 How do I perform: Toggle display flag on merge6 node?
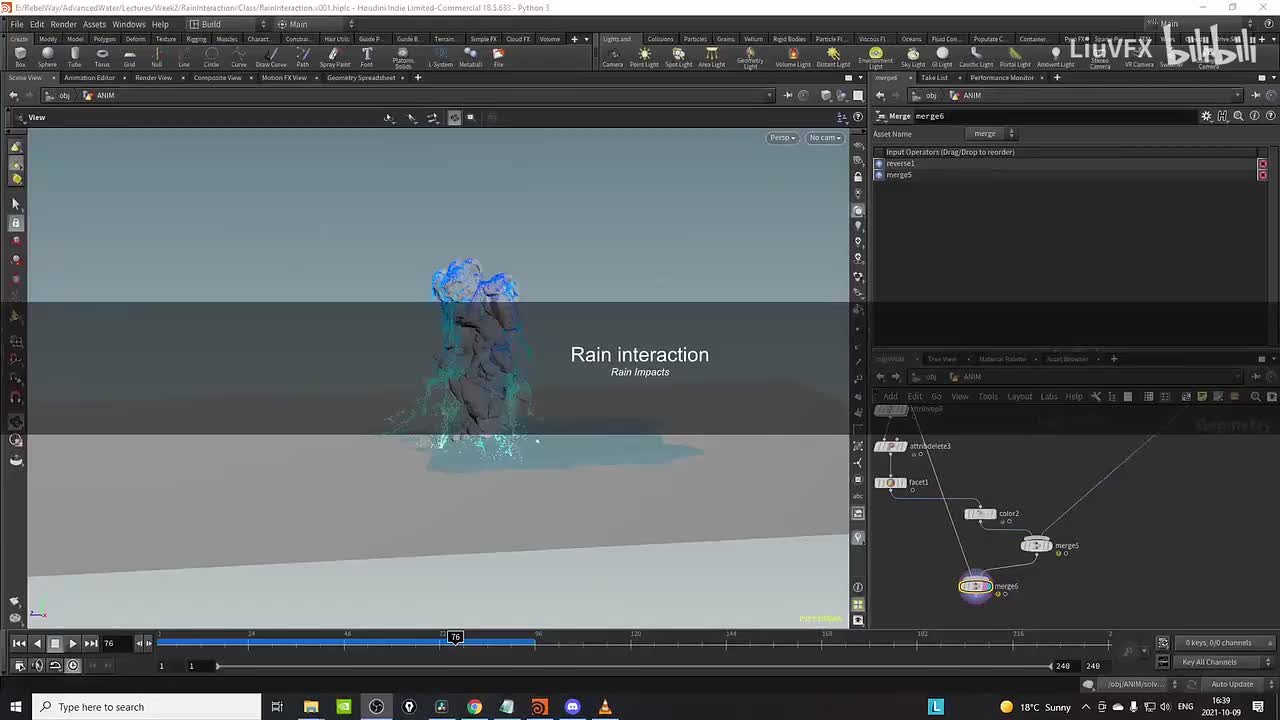[987, 586]
